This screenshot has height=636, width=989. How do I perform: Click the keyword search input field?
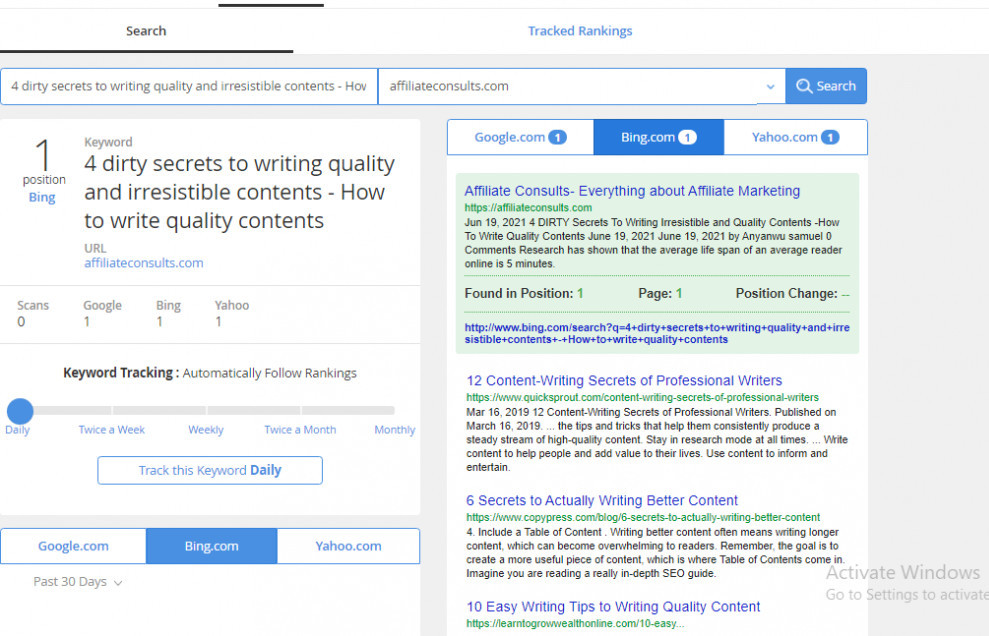coord(188,86)
